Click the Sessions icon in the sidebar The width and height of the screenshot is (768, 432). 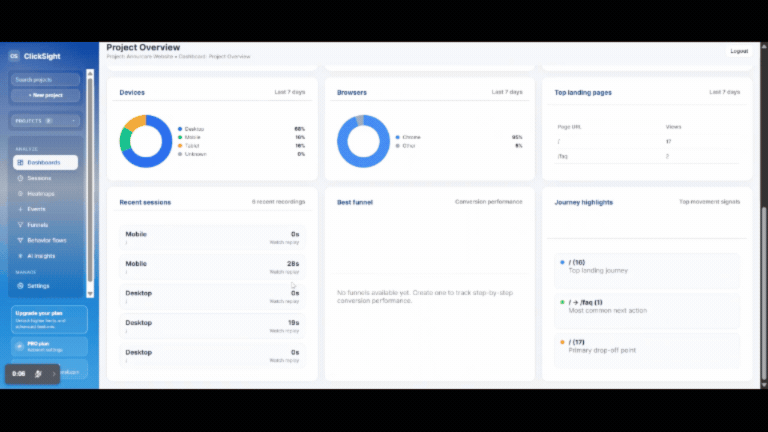tap(19, 178)
